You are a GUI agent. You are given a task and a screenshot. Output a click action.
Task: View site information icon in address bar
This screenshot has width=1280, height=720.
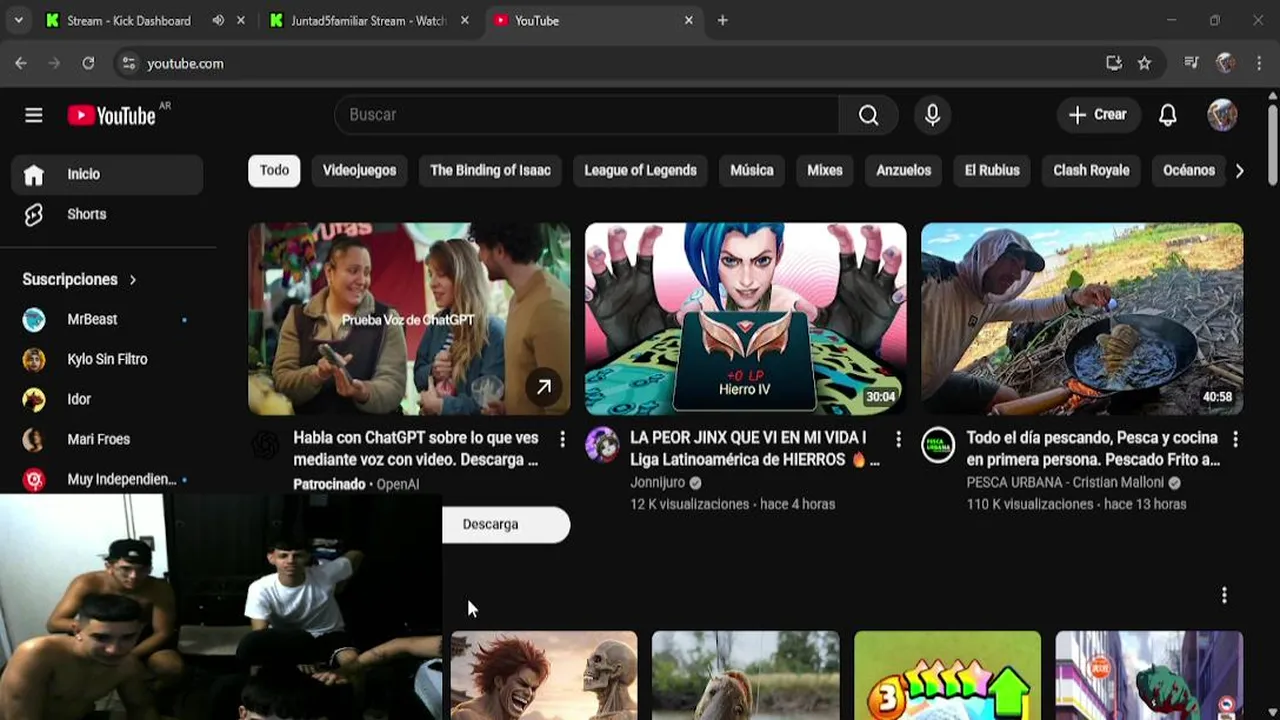click(x=128, y=63)
